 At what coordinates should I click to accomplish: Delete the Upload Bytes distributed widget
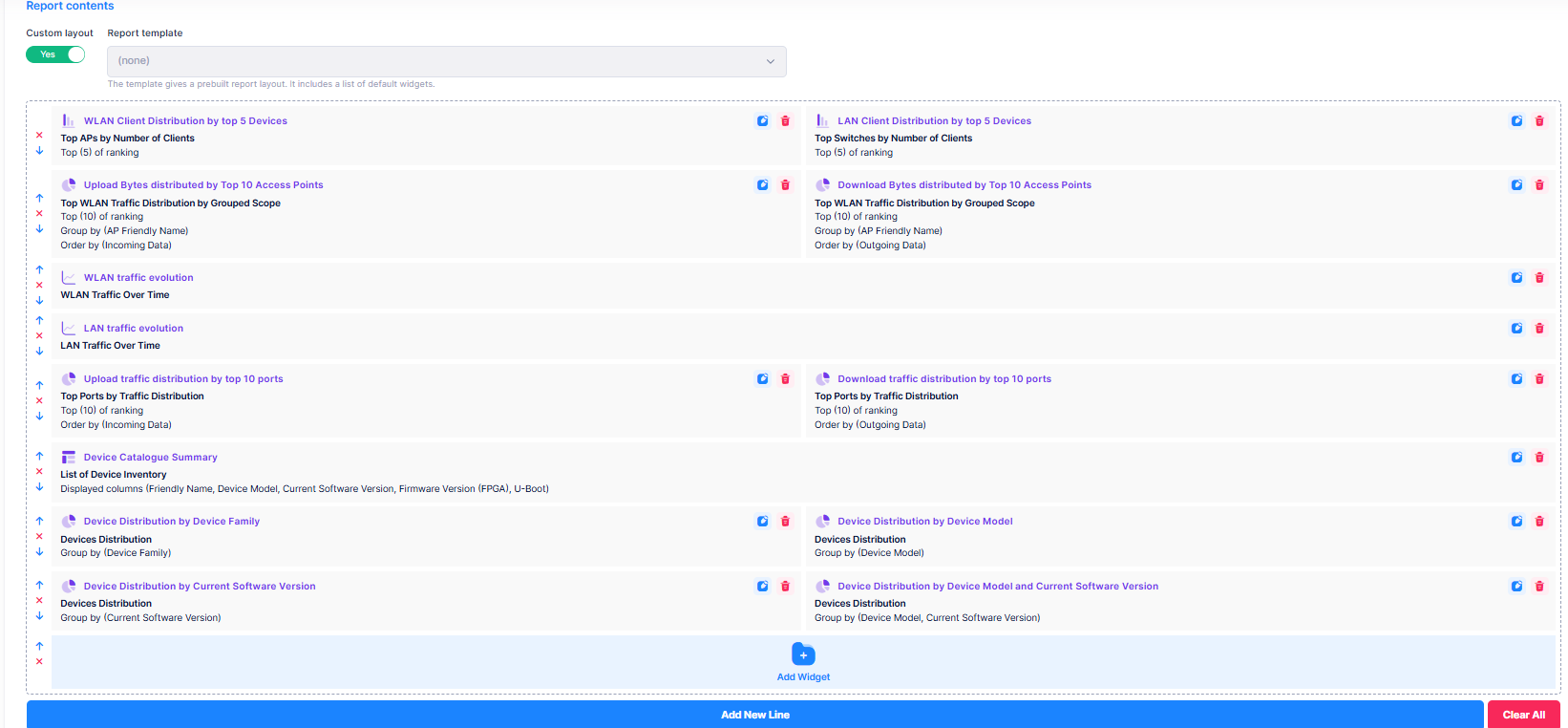[785, 185]
